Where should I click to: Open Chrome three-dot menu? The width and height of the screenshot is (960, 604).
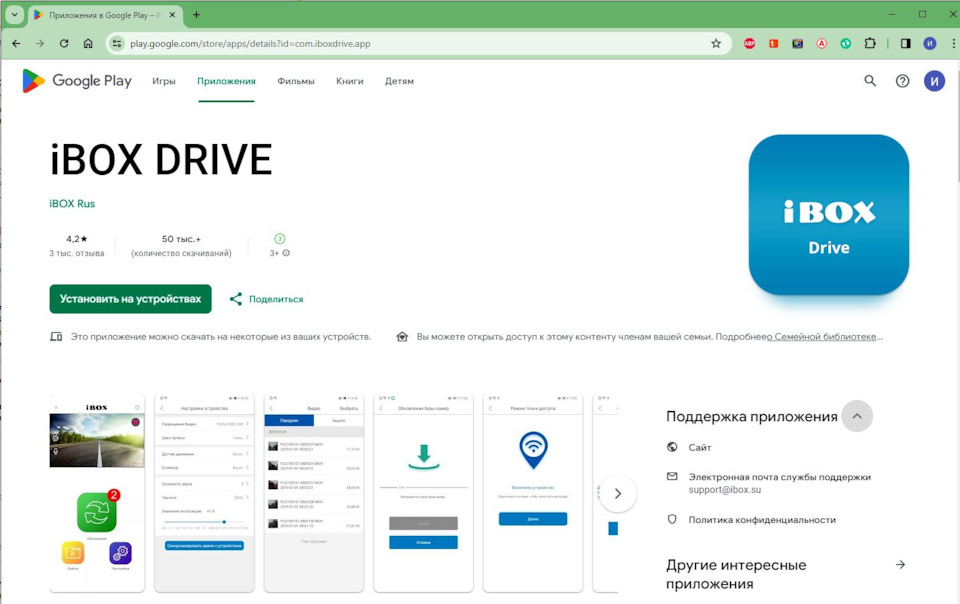click(953, 43)
